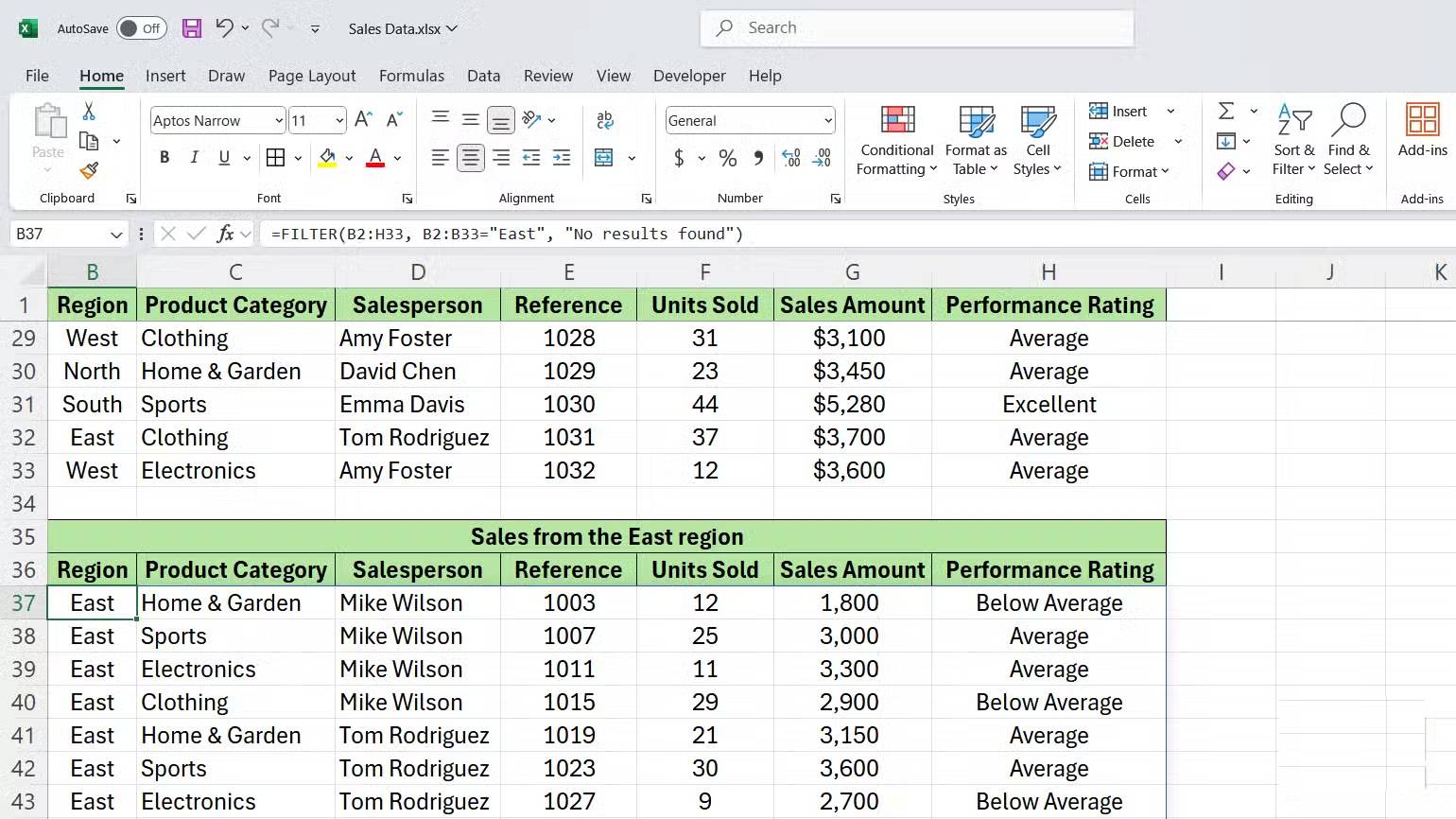This screenshot has height=819, width=1456.
Task: Open Conditional Formatting
Action: click(895, 140)
